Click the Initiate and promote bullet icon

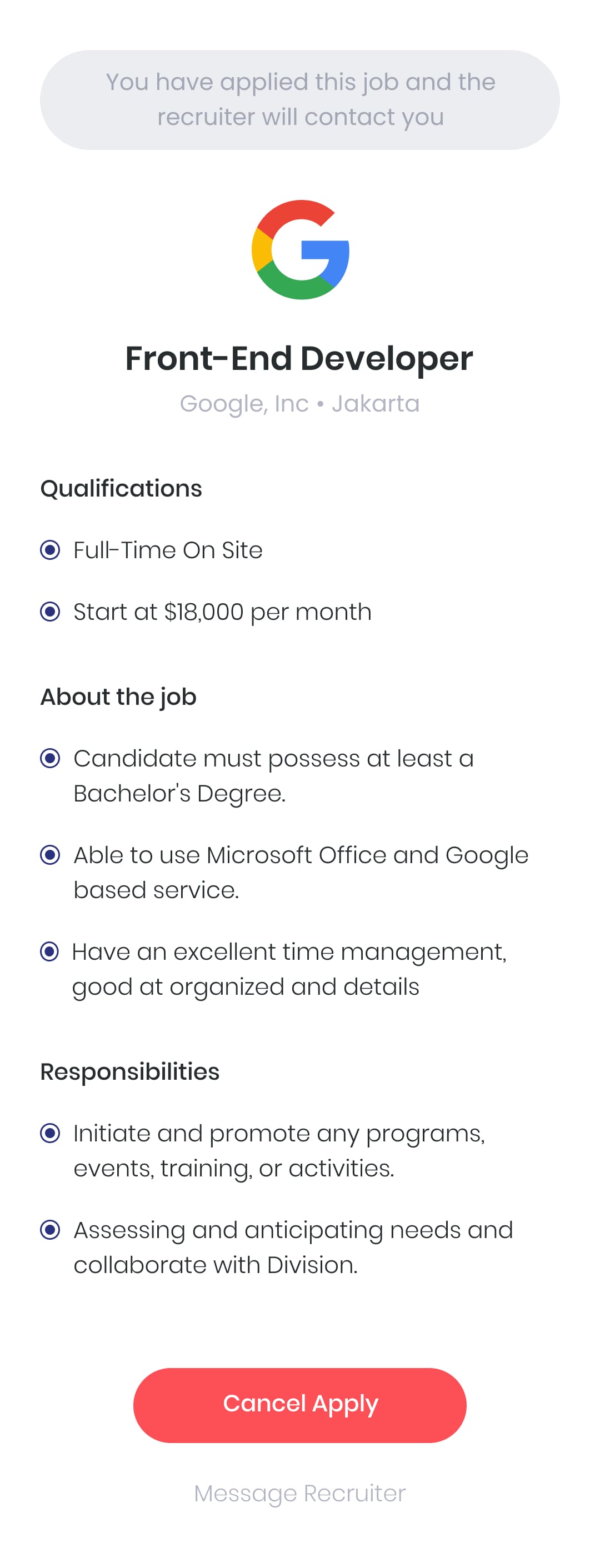coord(50,1134)
